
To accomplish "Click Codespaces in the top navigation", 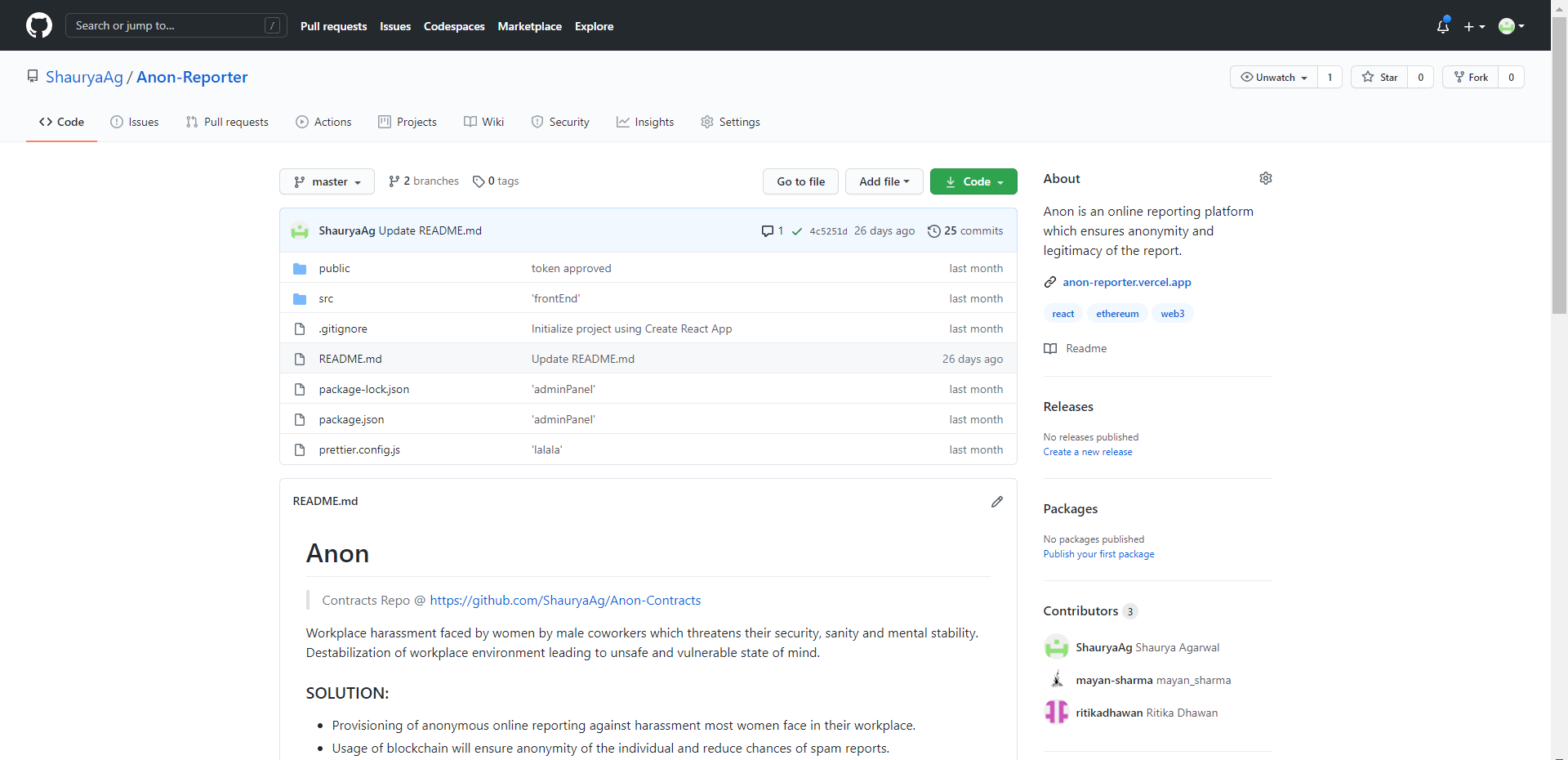I will click(x=454, y=26).
